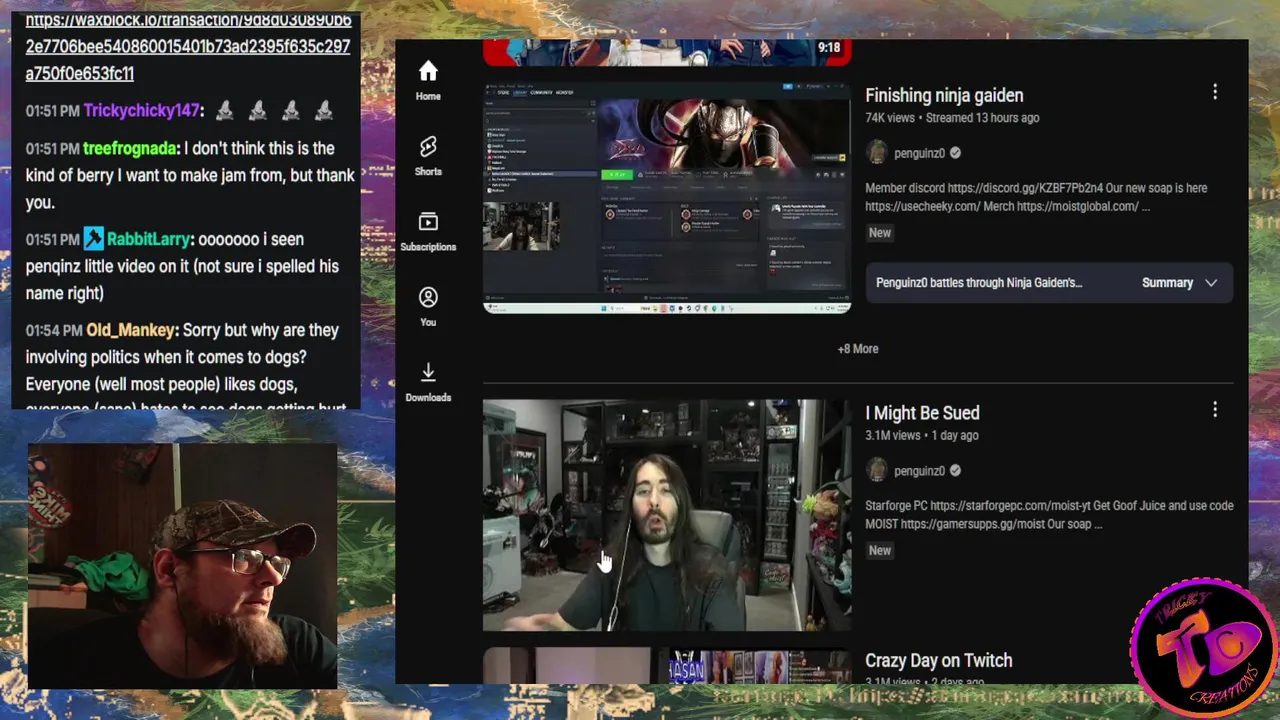The image size is (1280, 720).
Task: Click the 'Member discord' description under ninja gaiden
Action: (1036, 197)
